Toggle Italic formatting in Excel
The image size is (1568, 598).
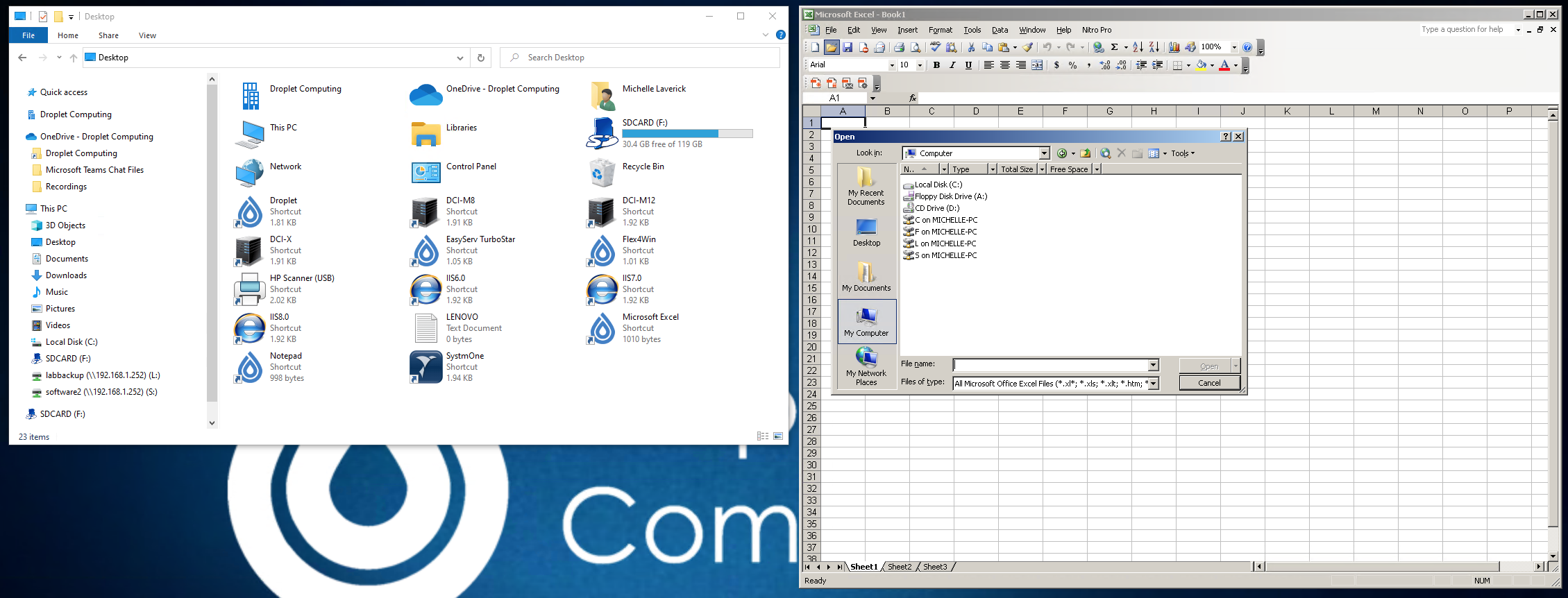tap(952, 65)
